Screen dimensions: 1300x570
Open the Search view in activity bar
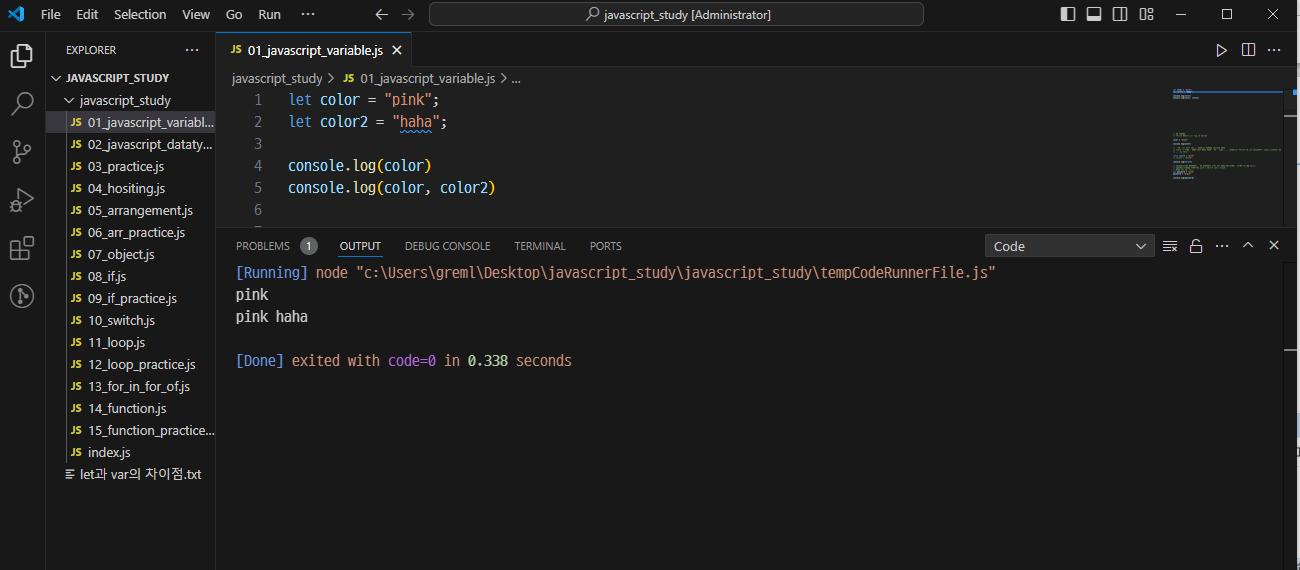pos(21,104)
